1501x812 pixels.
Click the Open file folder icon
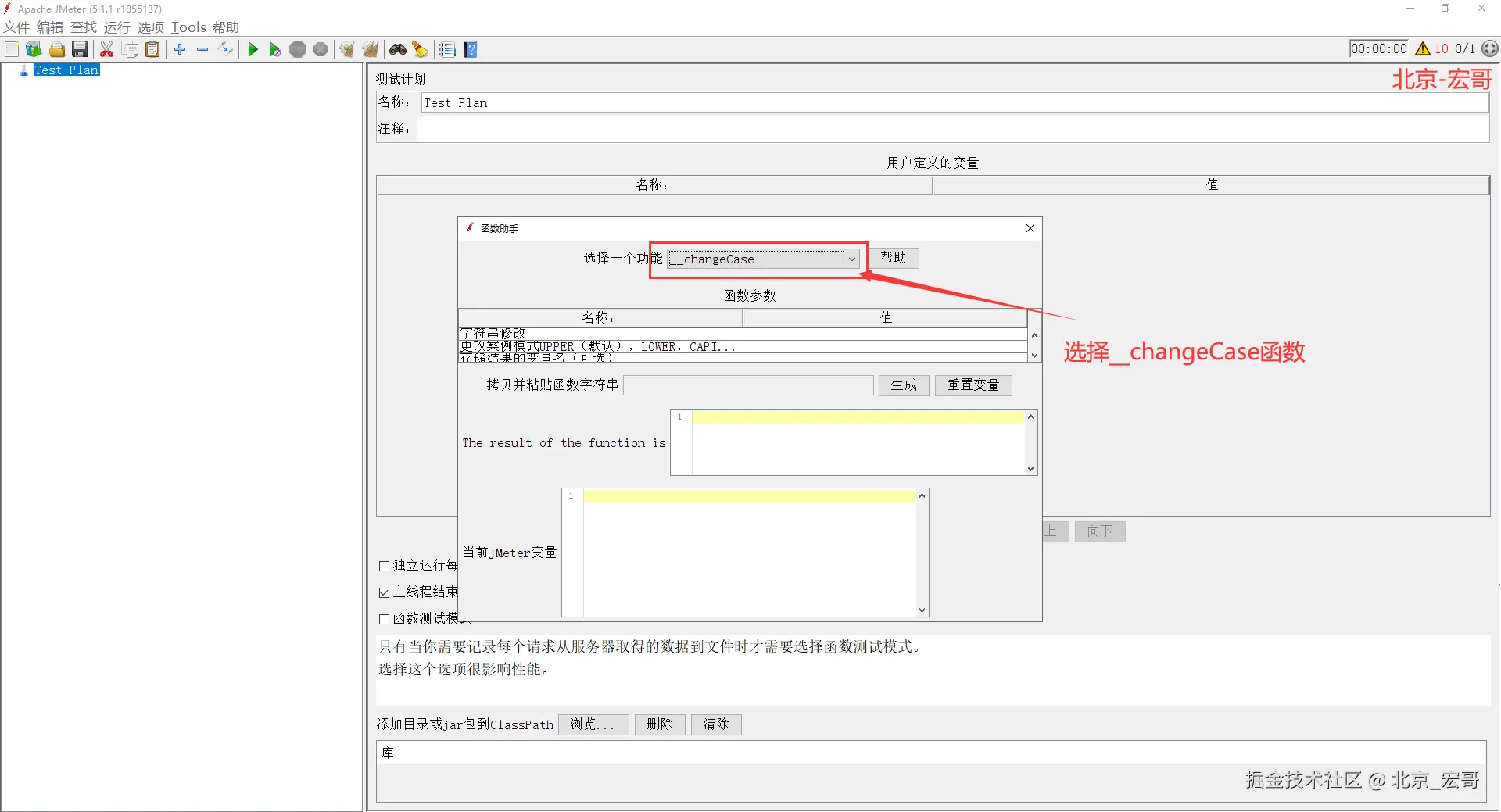click(x=57, y=49)
